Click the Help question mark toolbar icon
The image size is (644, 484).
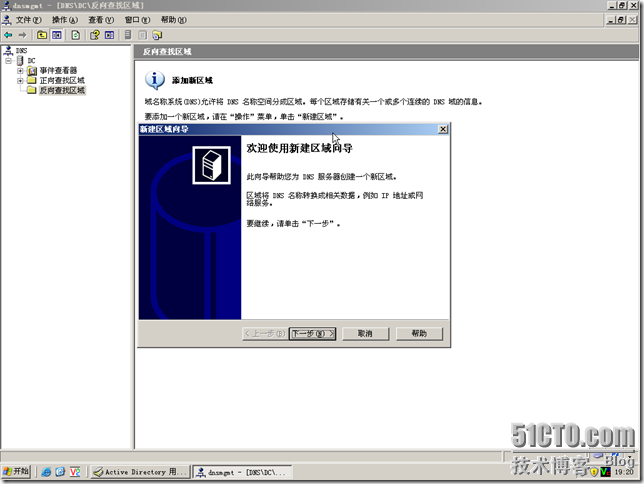coord(95,35)
